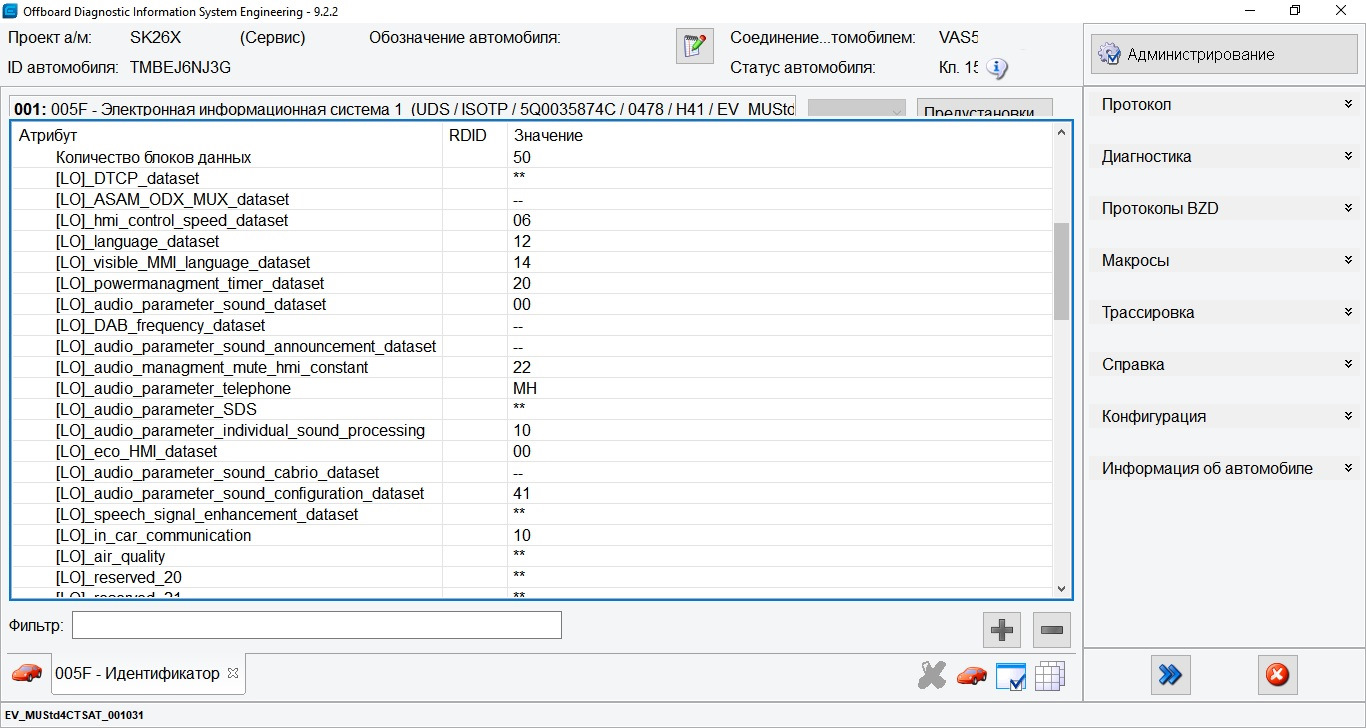Click value 14 of visible_MMI_language_dataset

pos(522,262)
